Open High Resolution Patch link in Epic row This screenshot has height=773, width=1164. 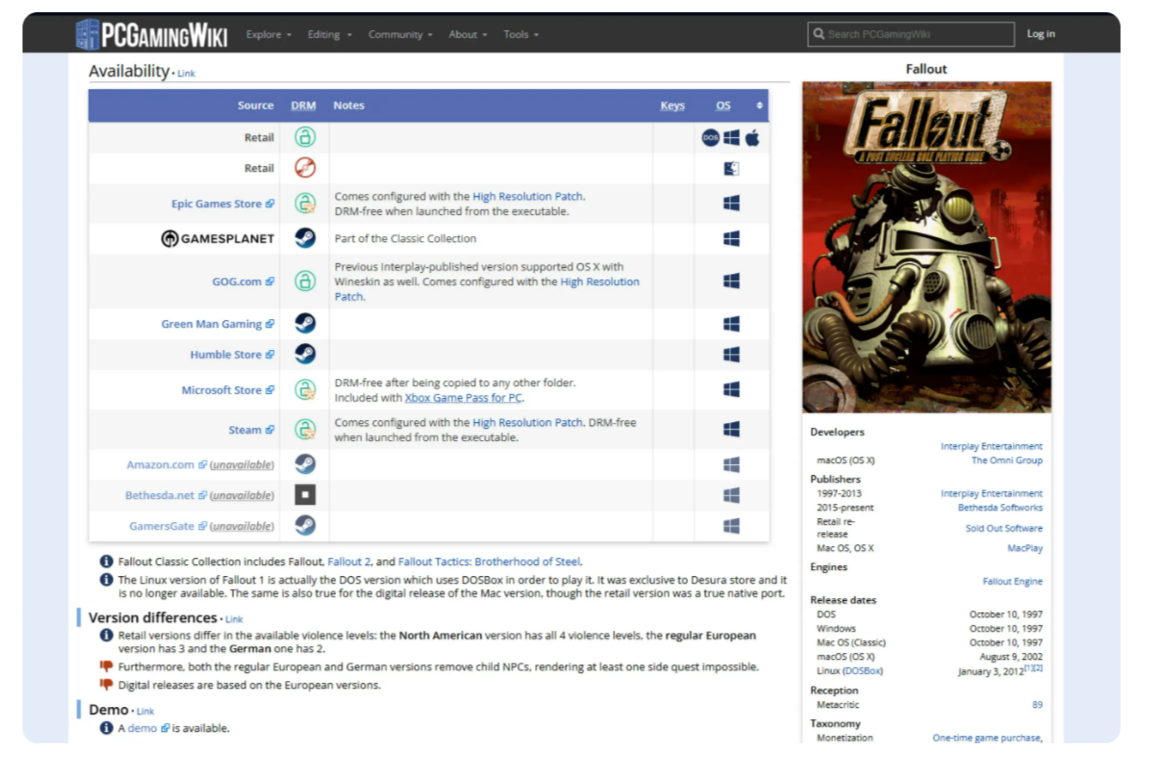click(x=528, y=196)
